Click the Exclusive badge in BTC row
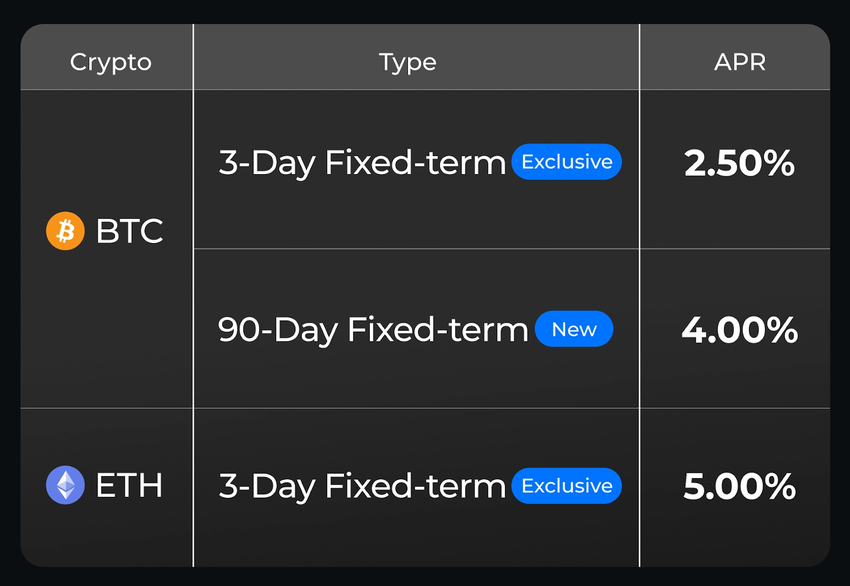 pyautogui.click(x=566, y=162)
